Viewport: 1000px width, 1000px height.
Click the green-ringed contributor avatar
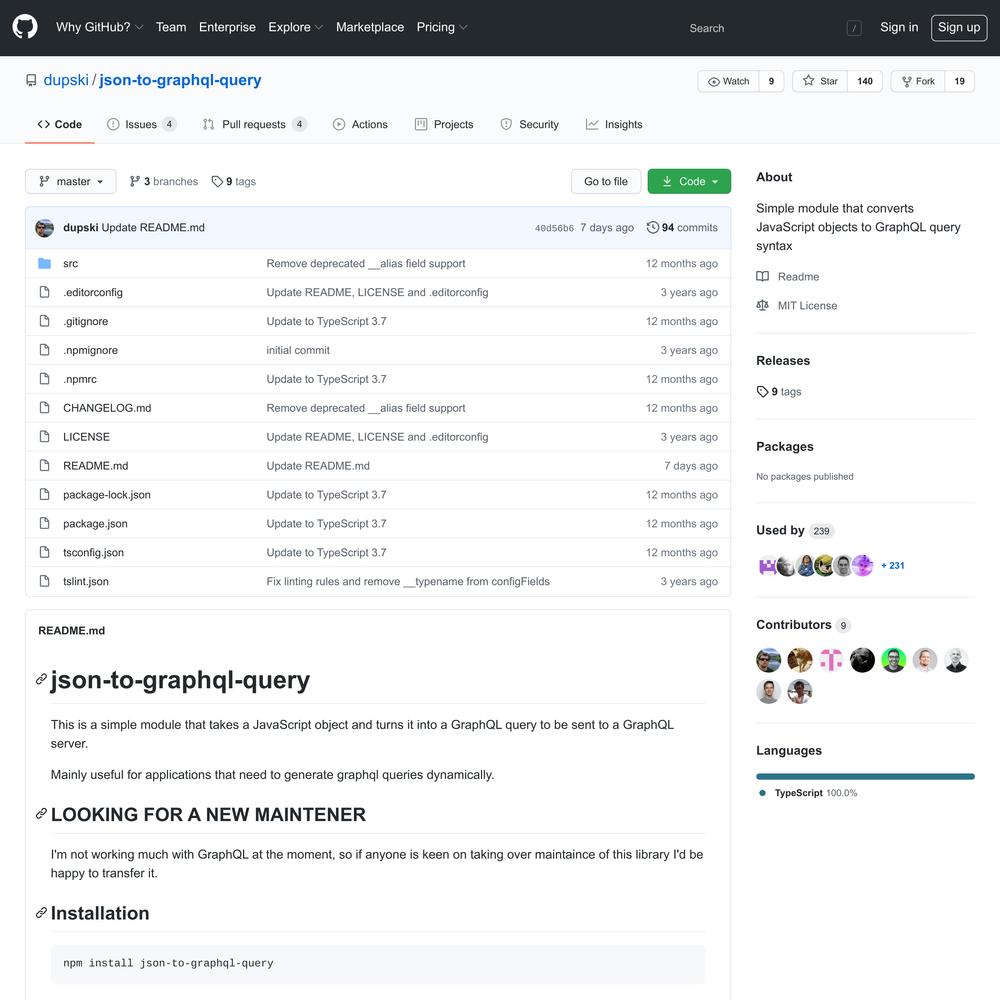pos(893,660)
